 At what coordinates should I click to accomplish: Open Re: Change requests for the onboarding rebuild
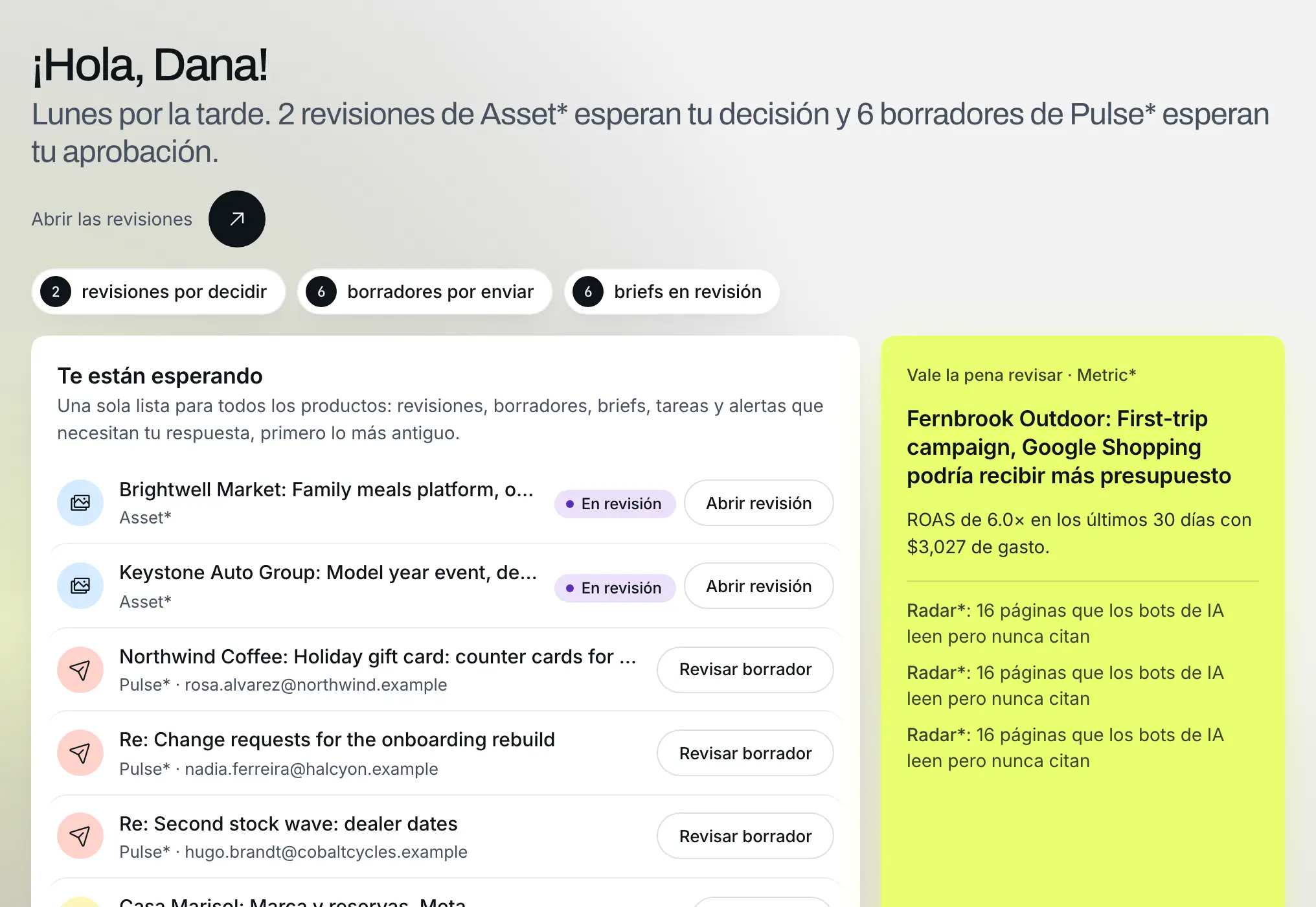tap(337, 740)
